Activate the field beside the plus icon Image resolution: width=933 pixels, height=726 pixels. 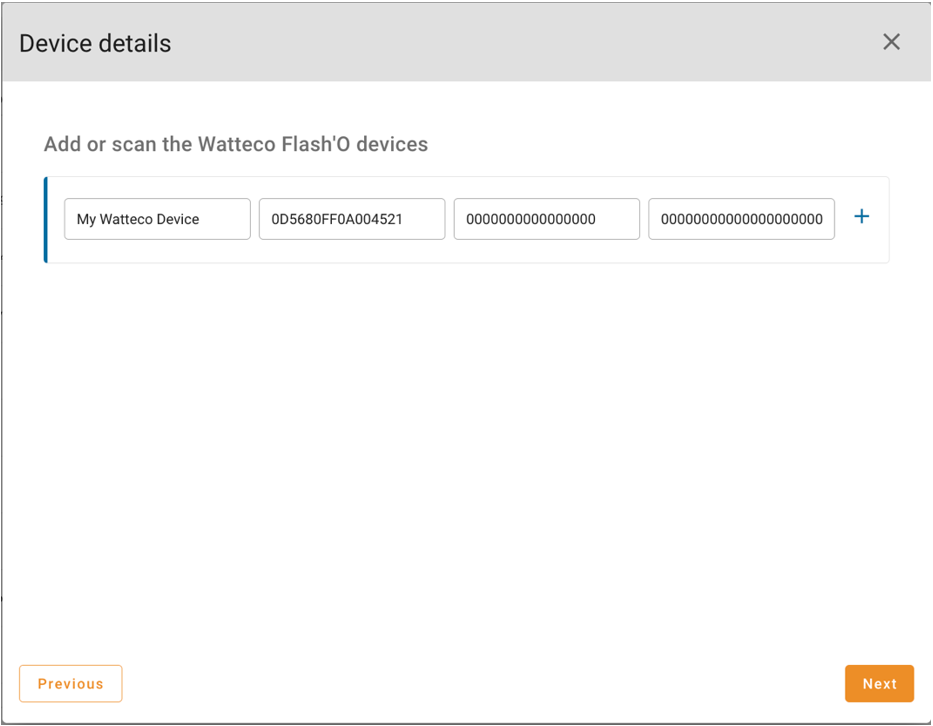741,219
